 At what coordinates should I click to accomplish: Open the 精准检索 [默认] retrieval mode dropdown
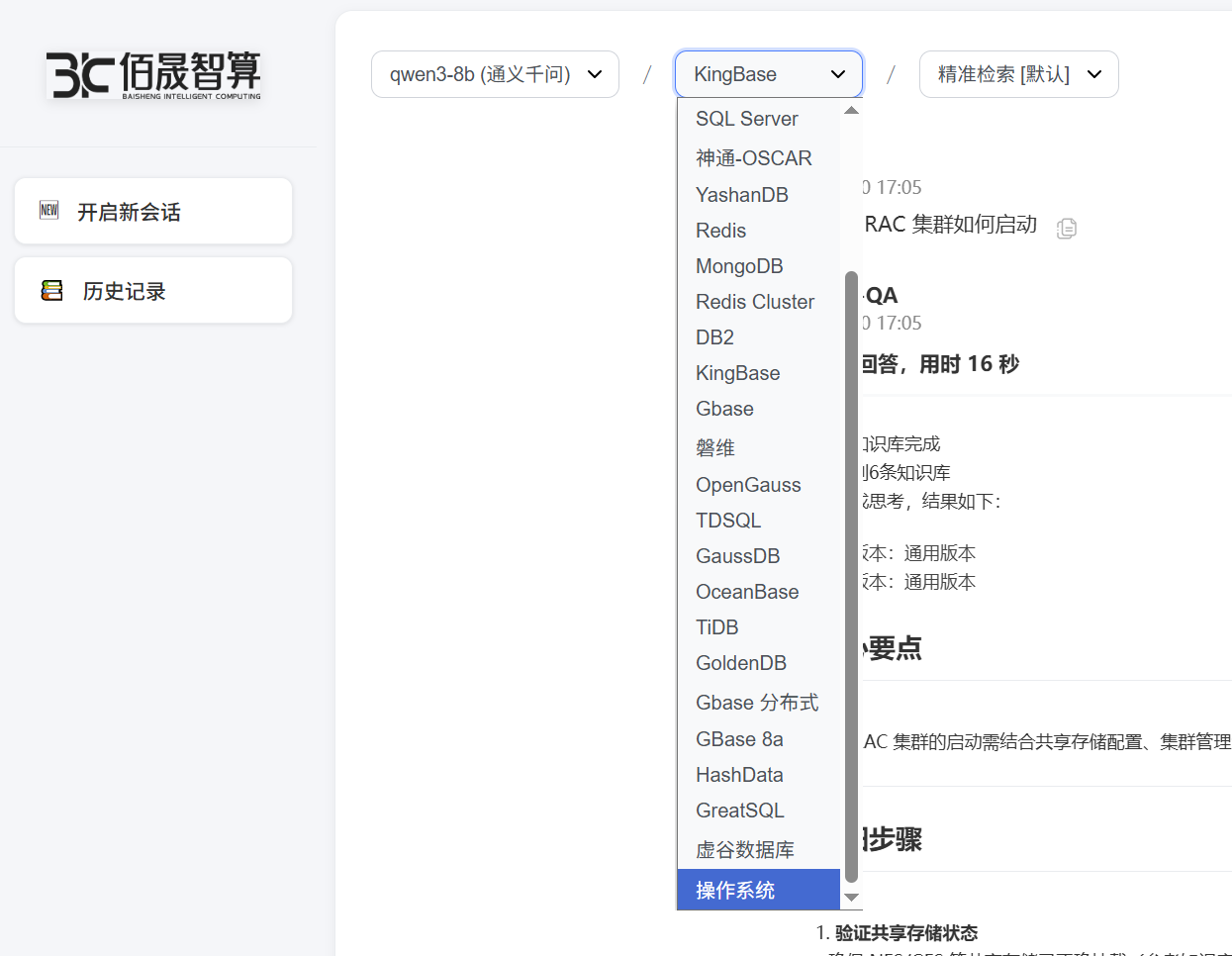click(x=1019, y=74)
